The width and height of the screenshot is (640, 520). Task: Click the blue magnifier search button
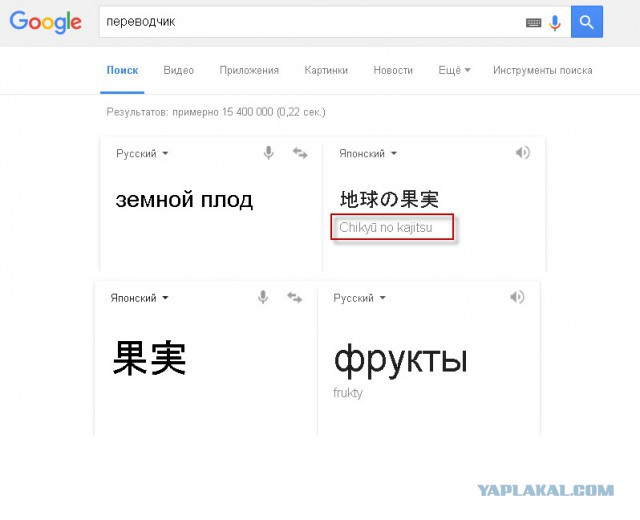click(587, 22)
